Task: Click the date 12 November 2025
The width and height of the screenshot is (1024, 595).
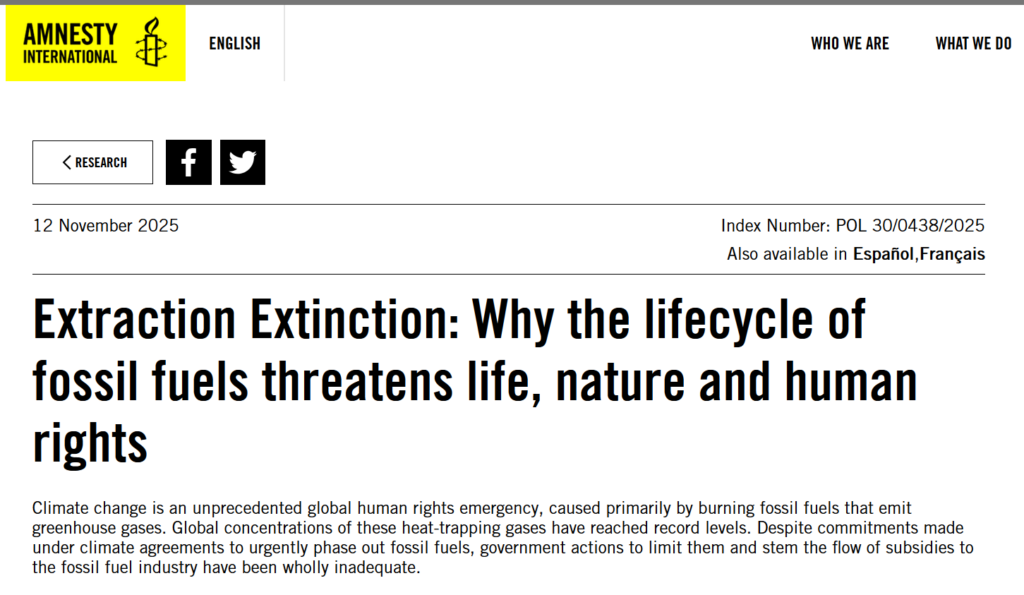Action: pos(106,225)
